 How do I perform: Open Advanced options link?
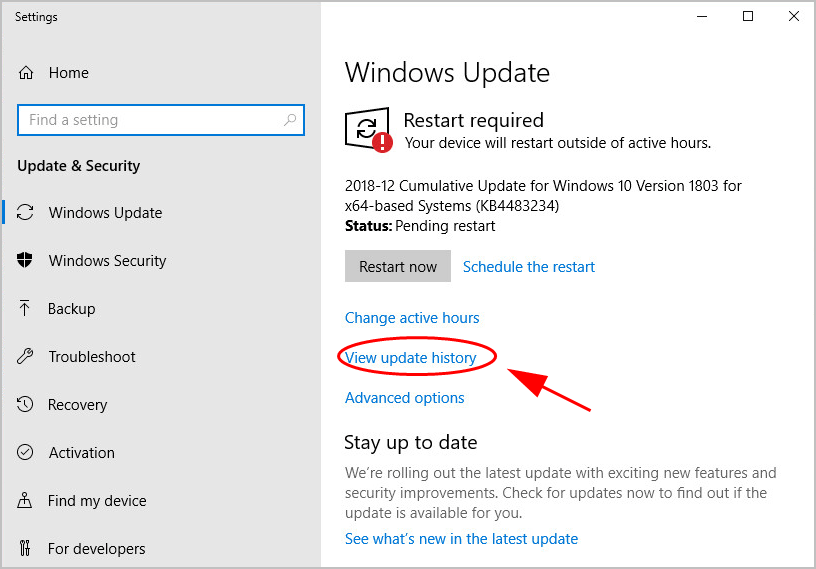click(x=405, y=398)
